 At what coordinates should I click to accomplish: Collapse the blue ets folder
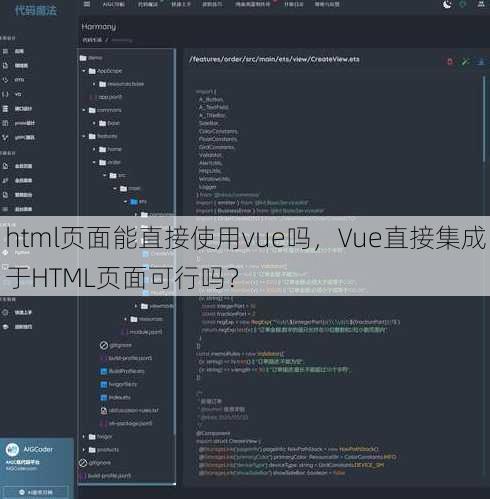point(125,202)
